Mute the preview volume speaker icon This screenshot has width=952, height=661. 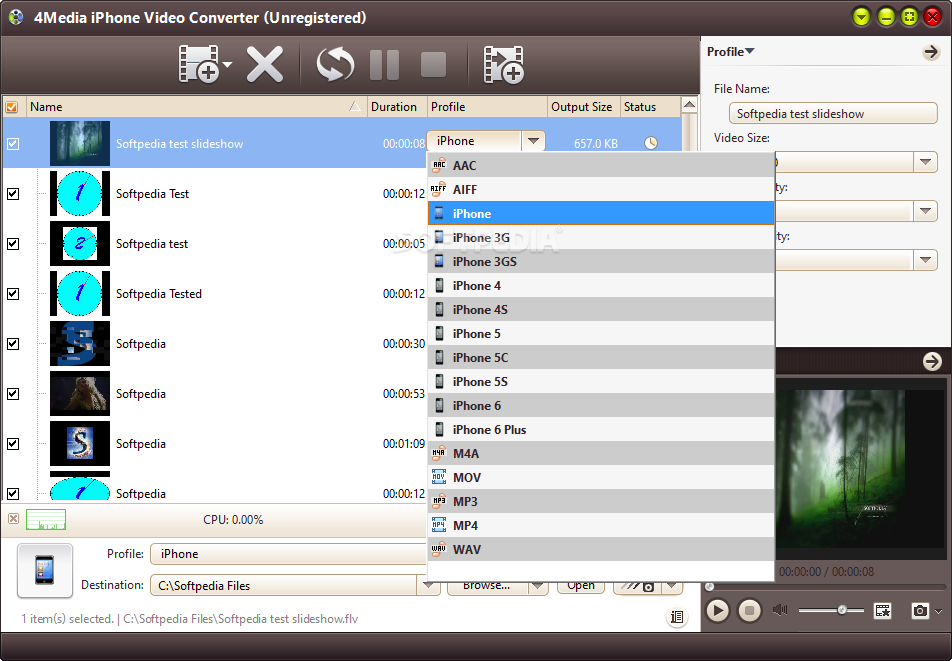[780, 610]
